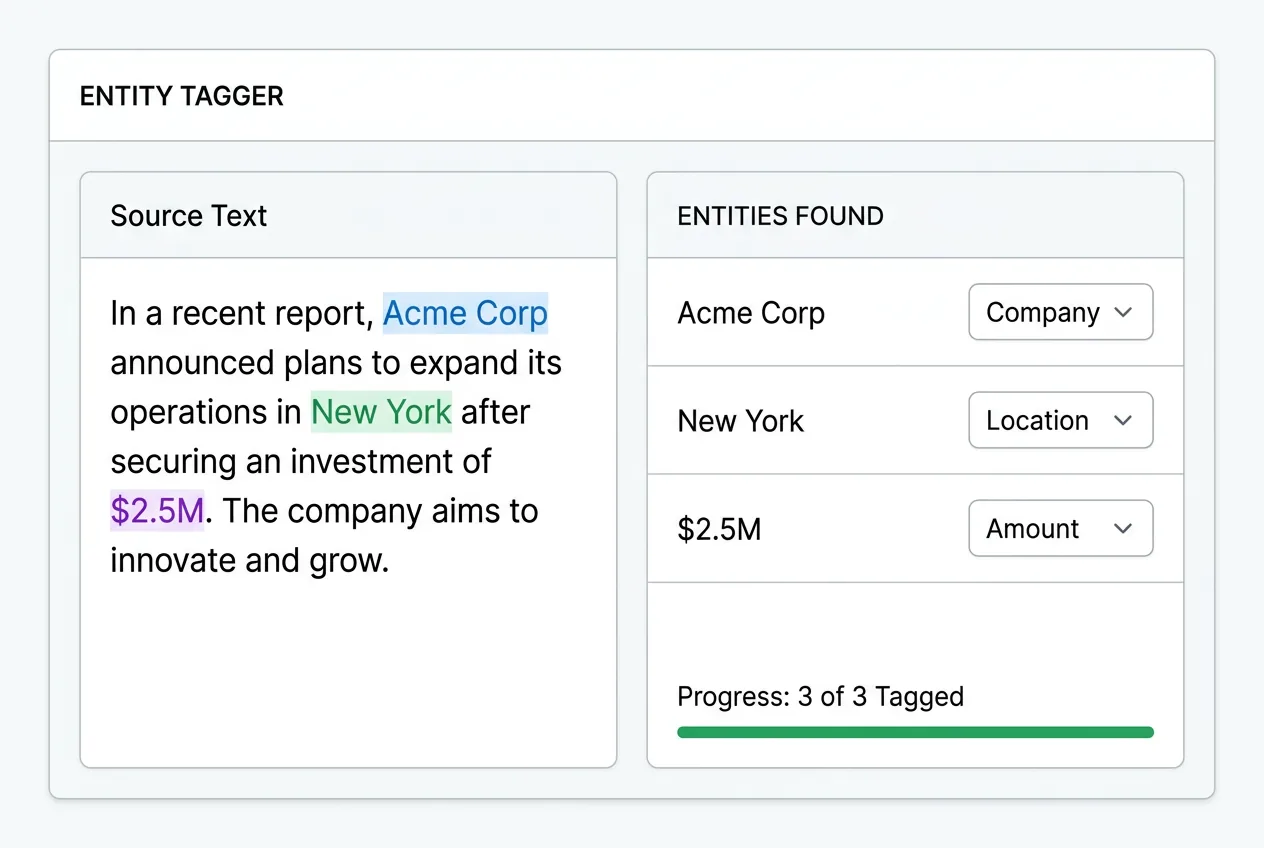Select the highlighted $2.5M text in source
This screenshot has height=848, width=1264.
click(157, 510)
